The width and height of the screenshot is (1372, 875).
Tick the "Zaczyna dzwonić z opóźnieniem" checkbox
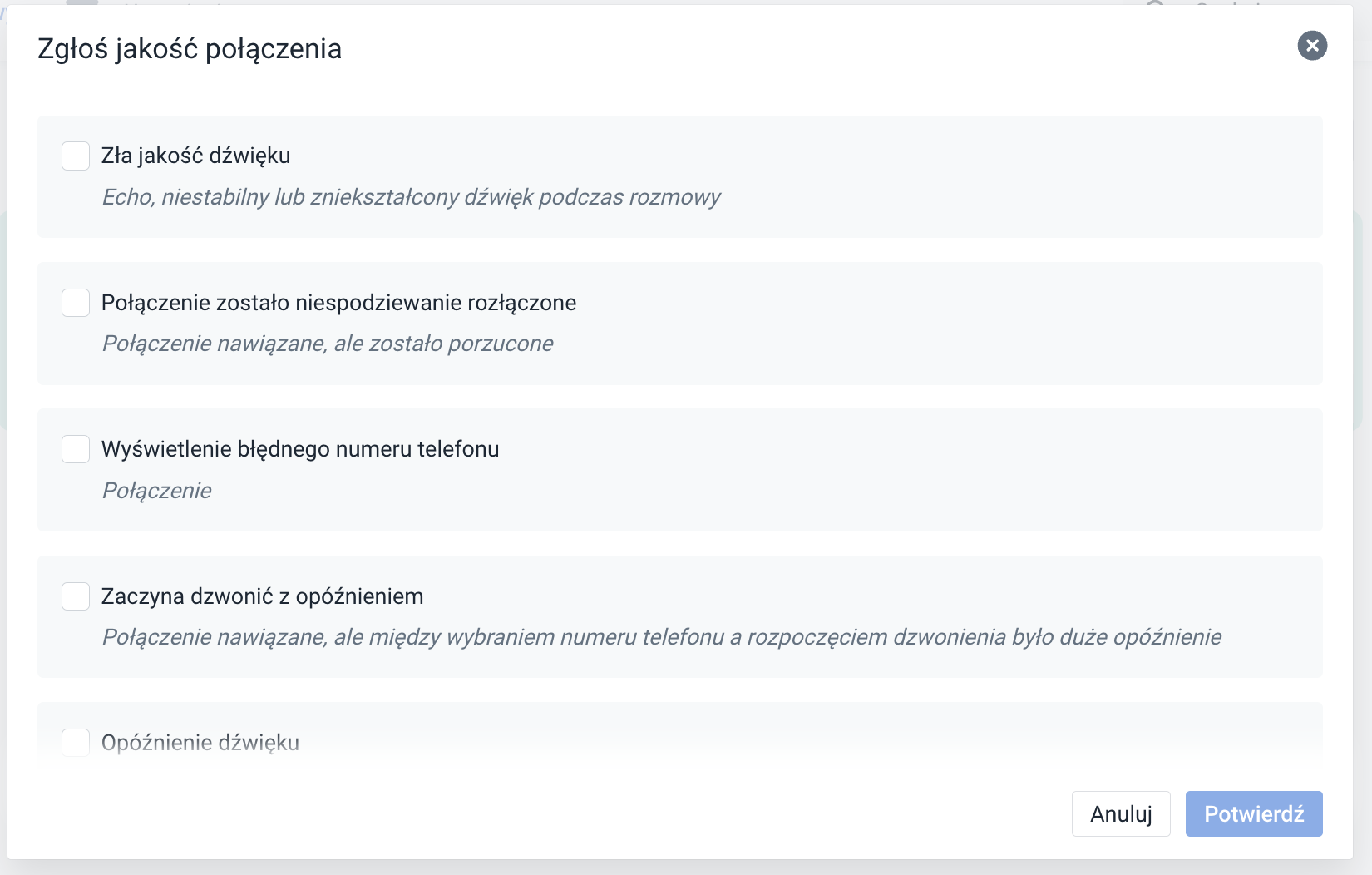coord(75,596)
